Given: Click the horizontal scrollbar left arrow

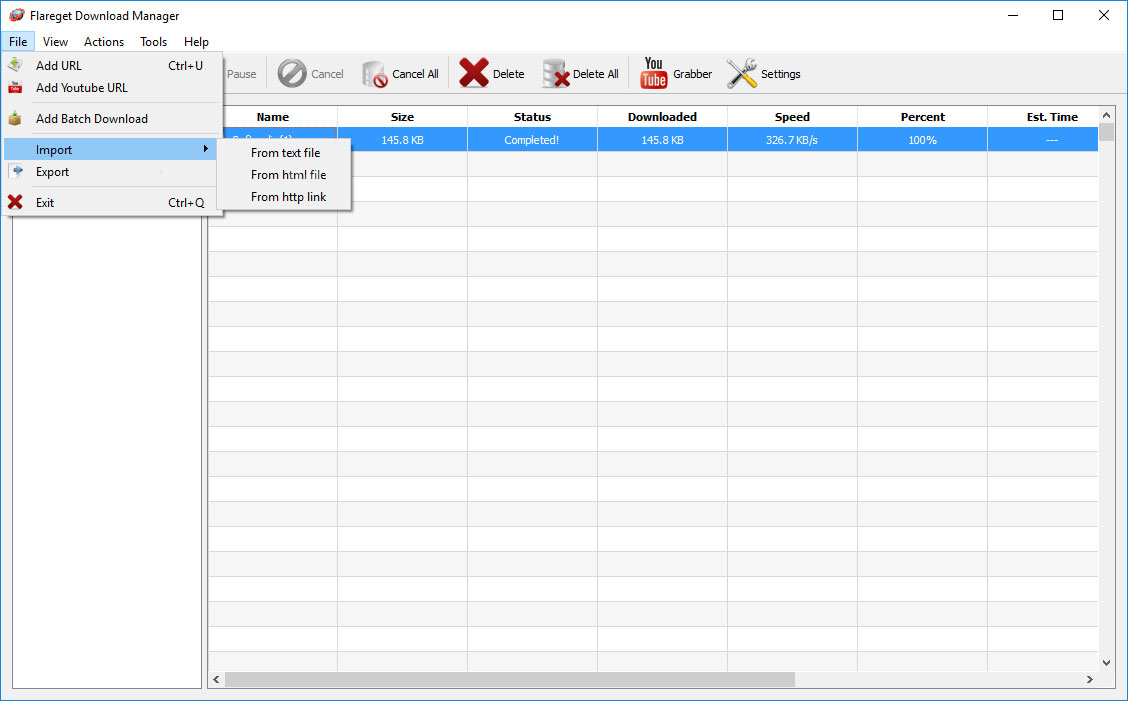Looking at the screenshot, I should pyautogui.click(x=217, y=679).
